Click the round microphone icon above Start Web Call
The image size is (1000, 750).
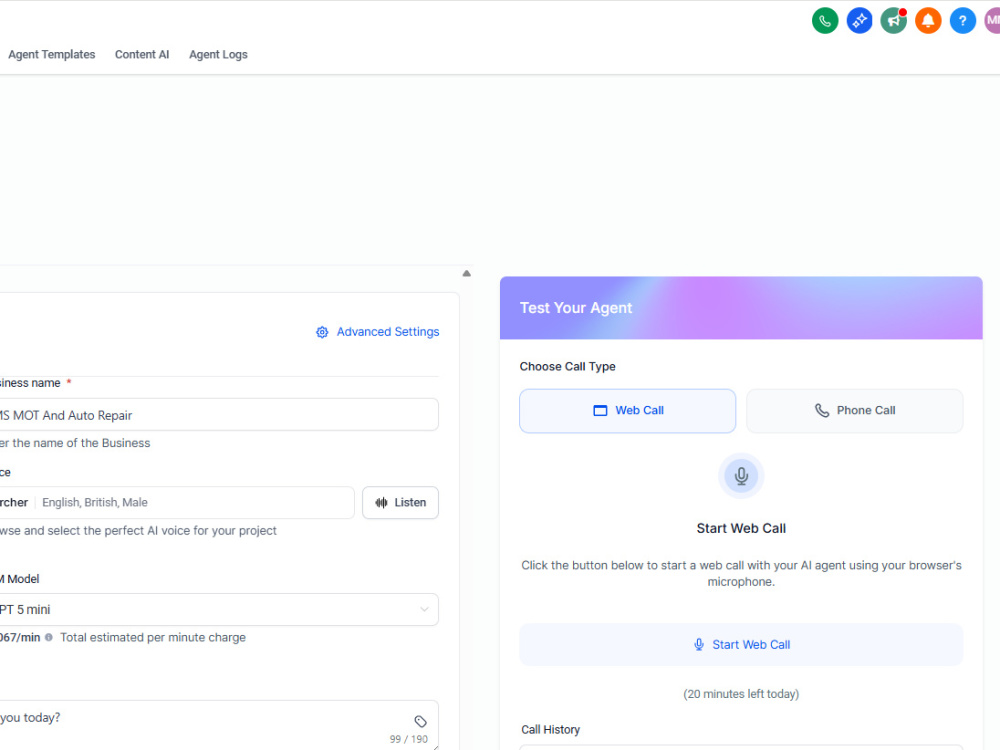coord(741,476)
